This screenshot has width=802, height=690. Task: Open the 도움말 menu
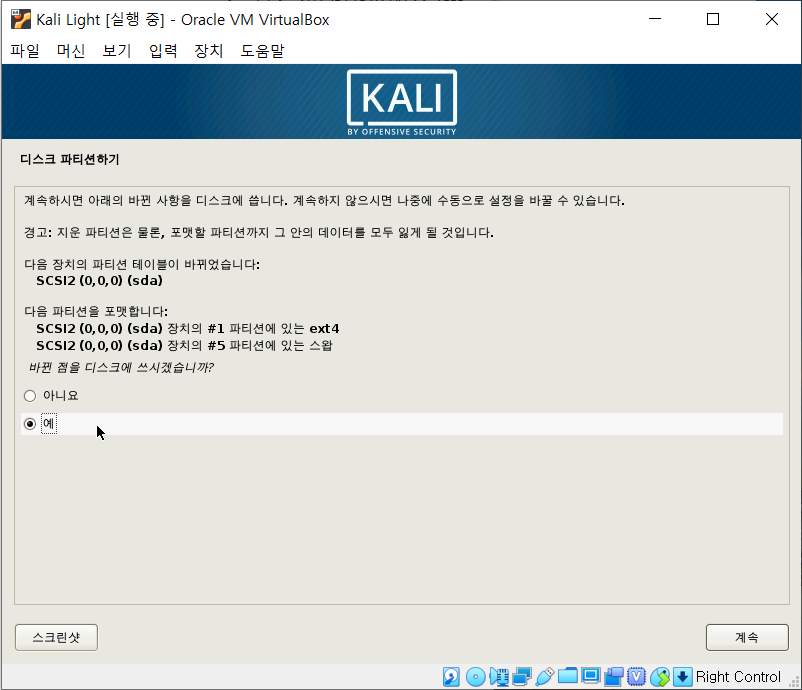pos(262,51)
